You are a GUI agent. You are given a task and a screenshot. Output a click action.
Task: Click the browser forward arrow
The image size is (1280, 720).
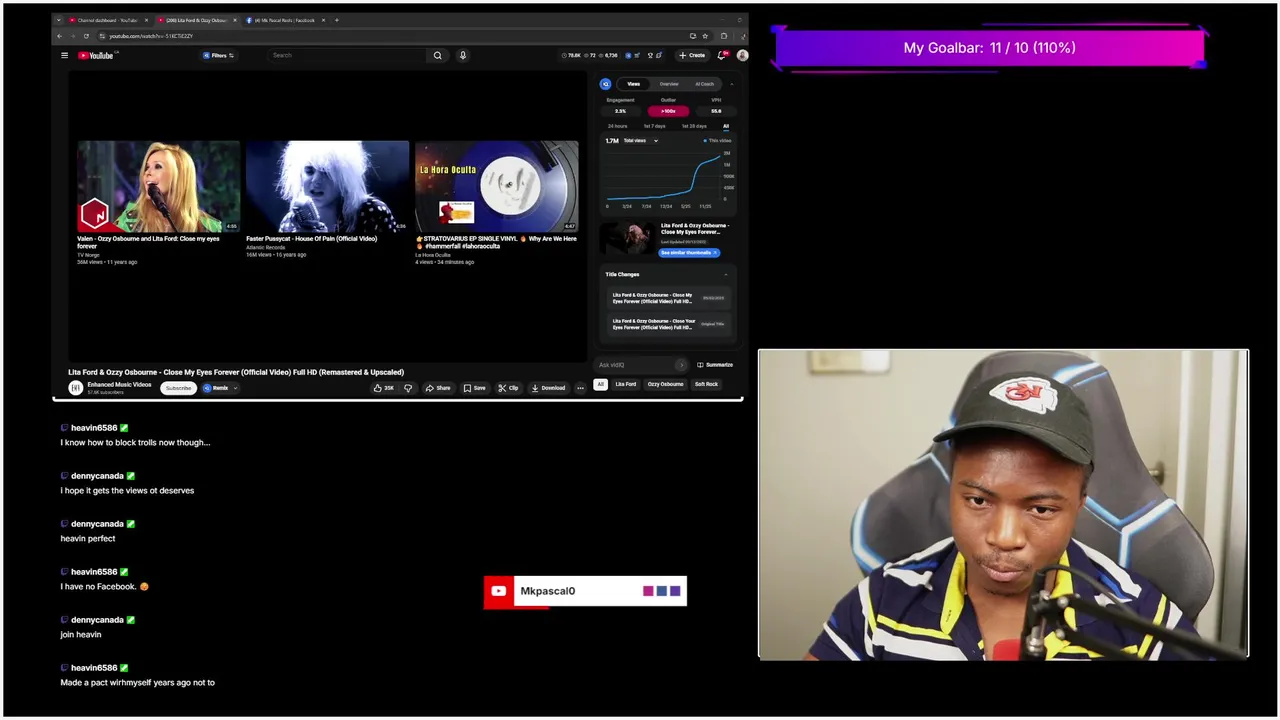click(x=72, y=36)
